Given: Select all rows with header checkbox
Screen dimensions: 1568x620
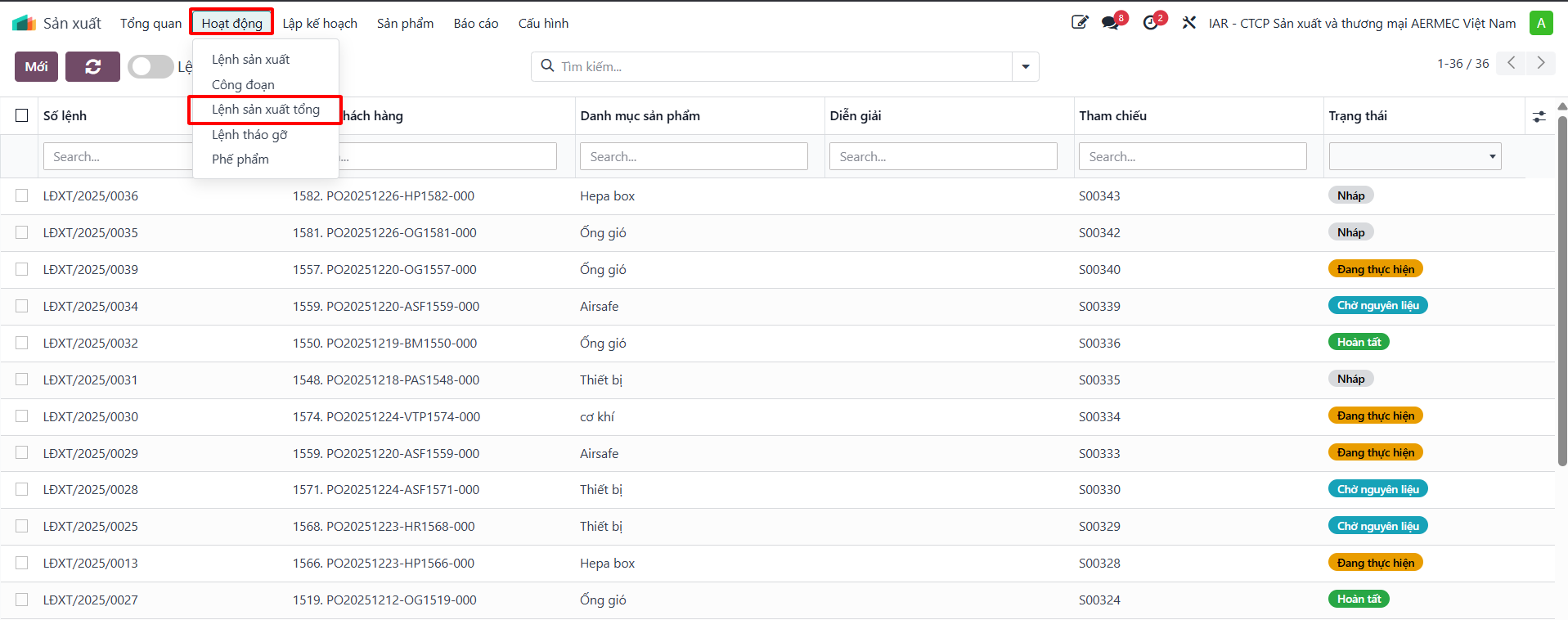Looking at the screenshot, I should [22, 115].
